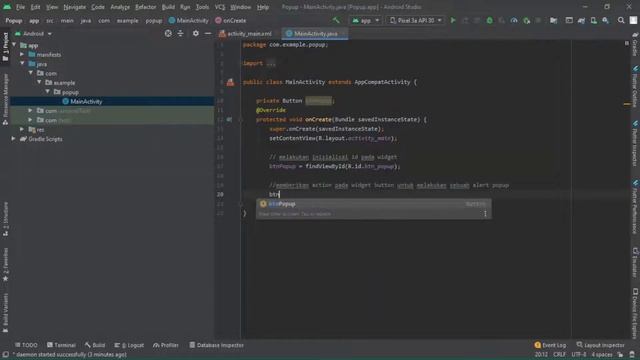Open the Layout Inspector
Viewport: 640px width, 360px height.
pos(600,345)
